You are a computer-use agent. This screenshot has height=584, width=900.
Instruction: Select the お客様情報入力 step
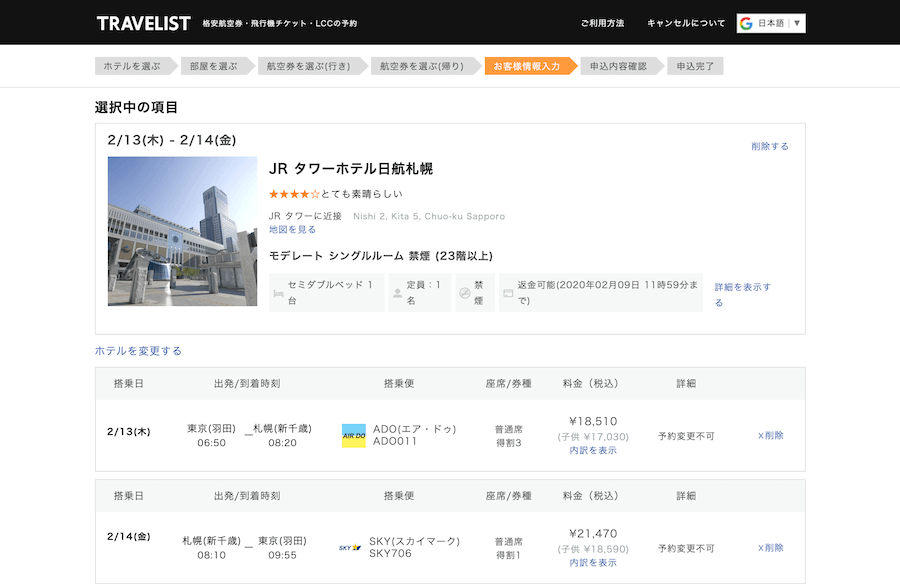point(530,66)
